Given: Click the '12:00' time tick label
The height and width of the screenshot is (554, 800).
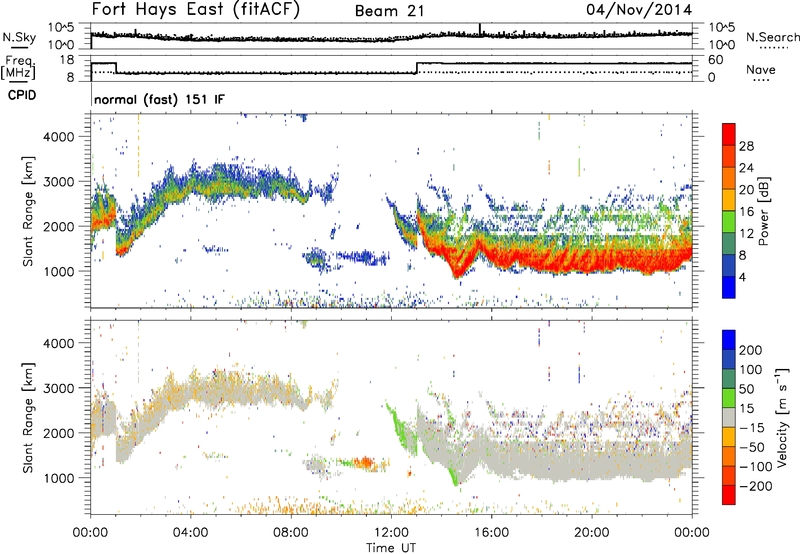Looking at the screenshot, I should point(391,533).
